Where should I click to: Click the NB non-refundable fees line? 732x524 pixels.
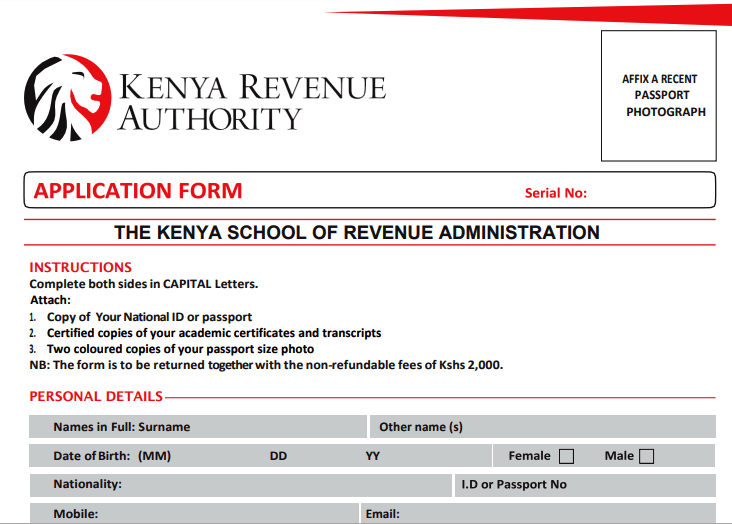tap(266, 365)
